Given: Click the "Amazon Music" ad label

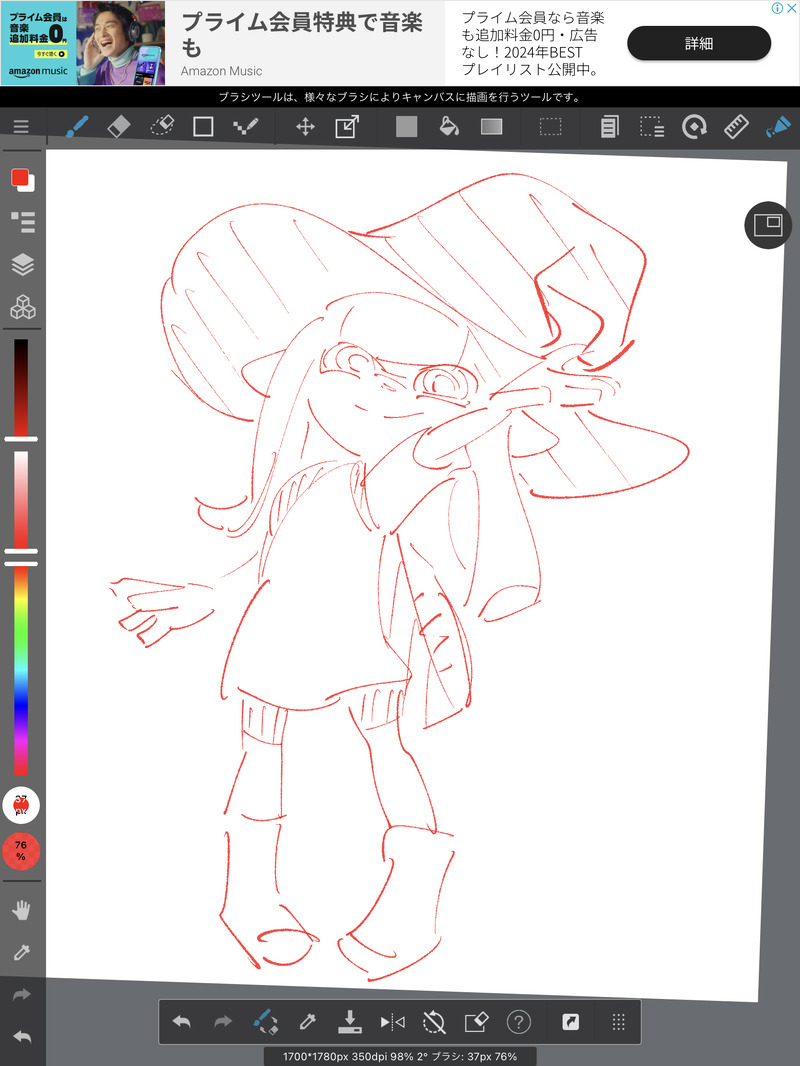Looking at the screenshot, I should click(x=221, y=71).
